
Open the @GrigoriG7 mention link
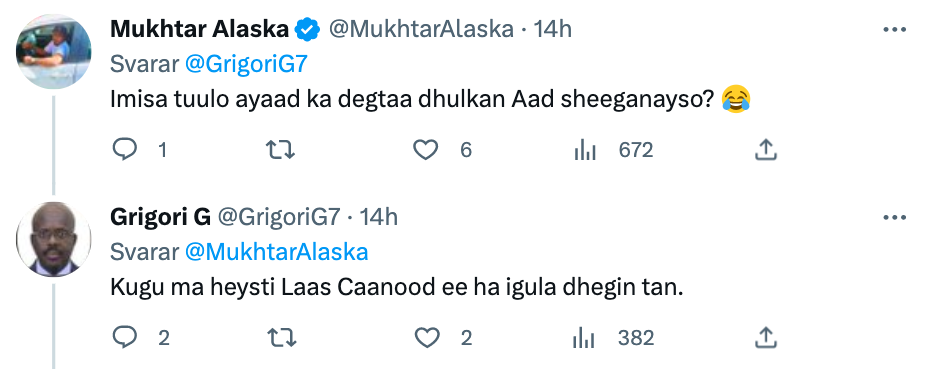[x=247, y=64]
